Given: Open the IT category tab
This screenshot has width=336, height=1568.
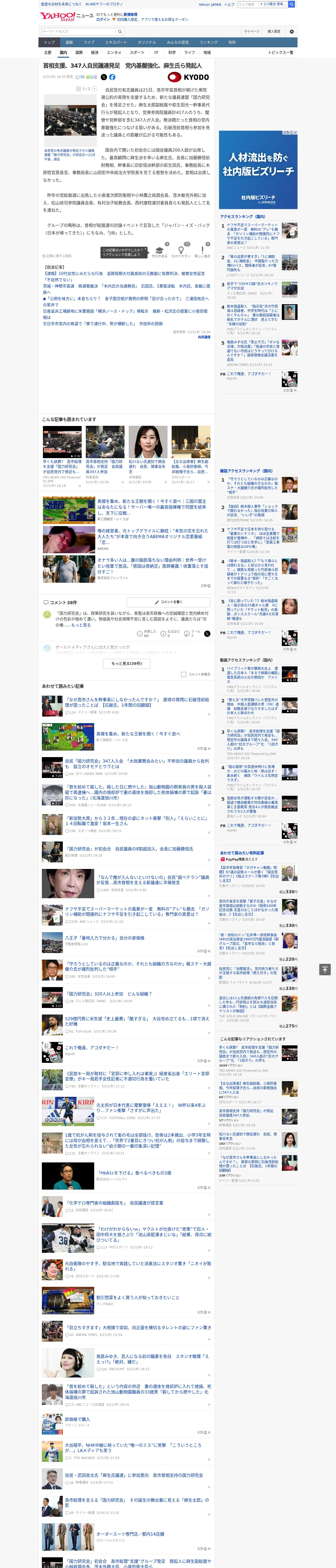Looking at the screenshot, I should pyautogui.click(x=156, y=52).
